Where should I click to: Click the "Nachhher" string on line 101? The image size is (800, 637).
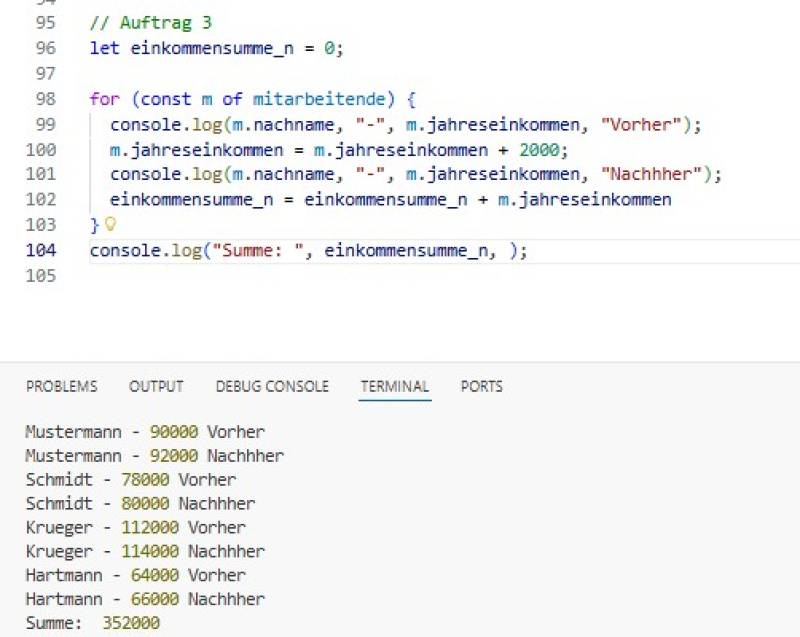coord(661,175)
